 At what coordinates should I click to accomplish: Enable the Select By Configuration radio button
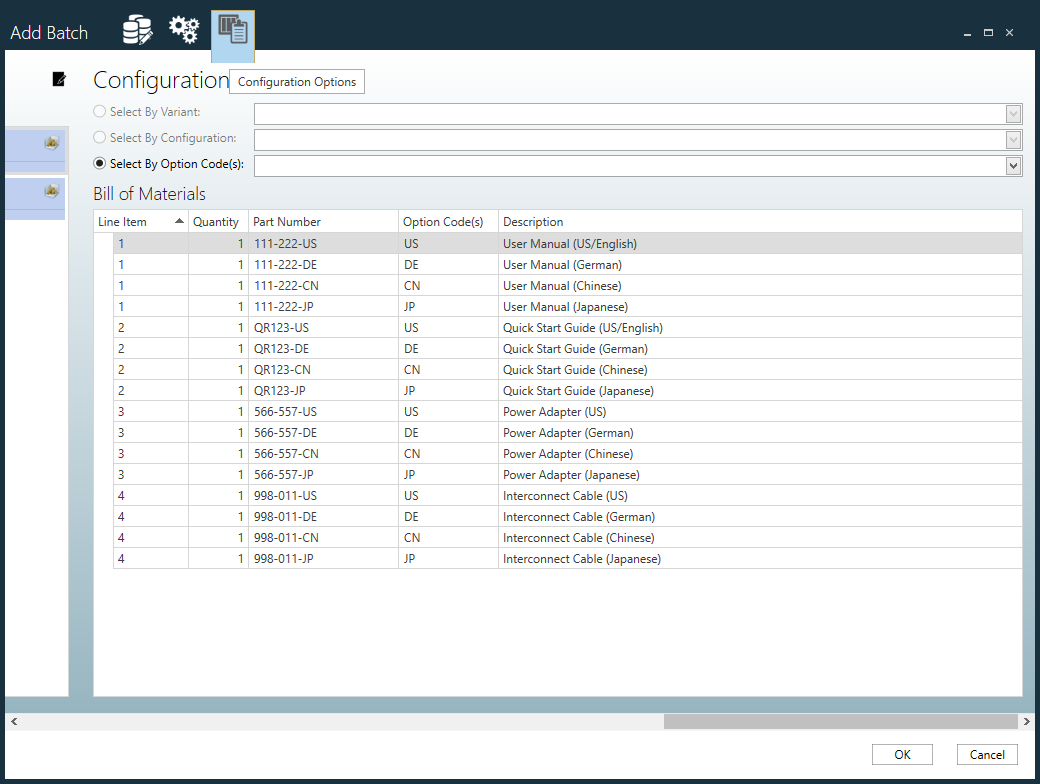point(99,137)
